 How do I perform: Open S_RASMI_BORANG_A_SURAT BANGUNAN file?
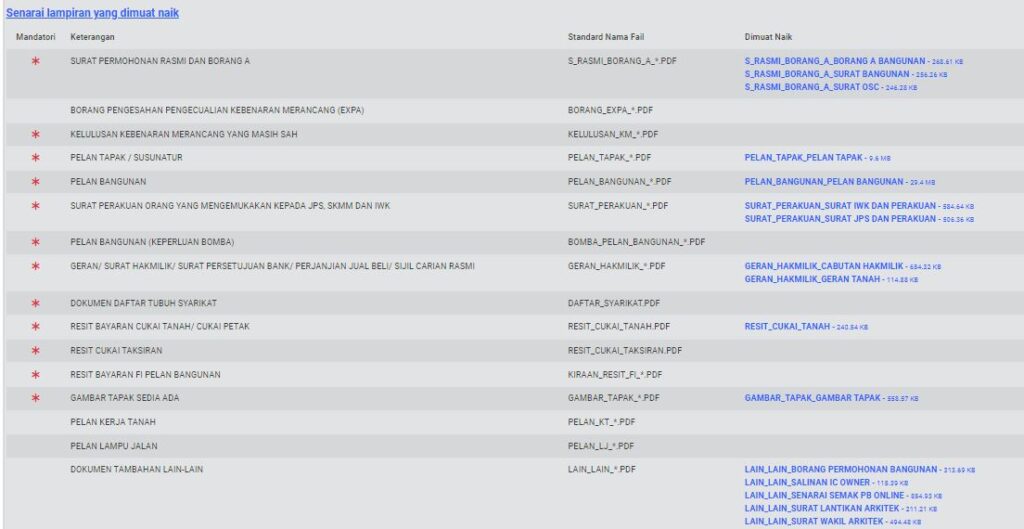tap(826, 74)
